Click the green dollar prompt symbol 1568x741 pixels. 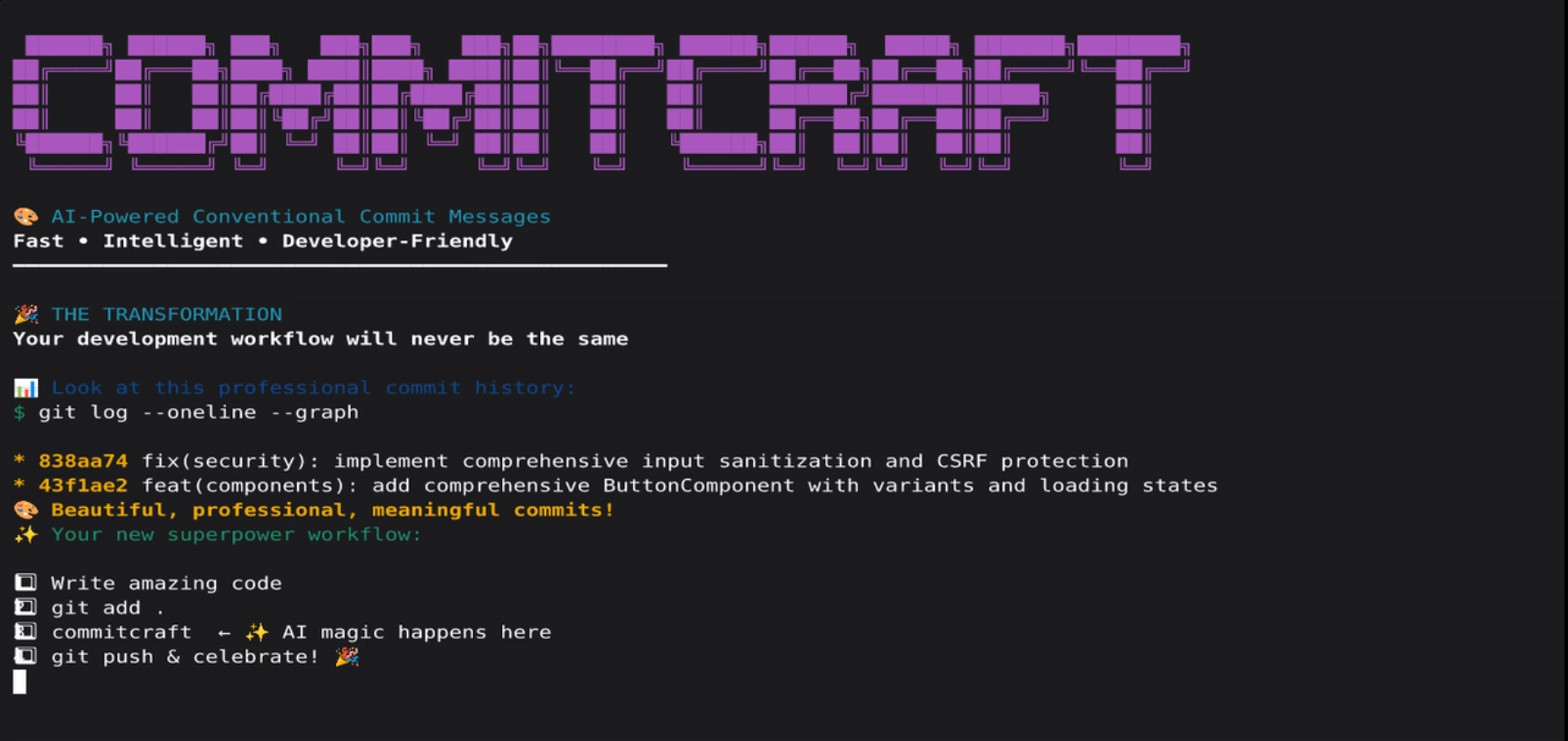[19, 412]
